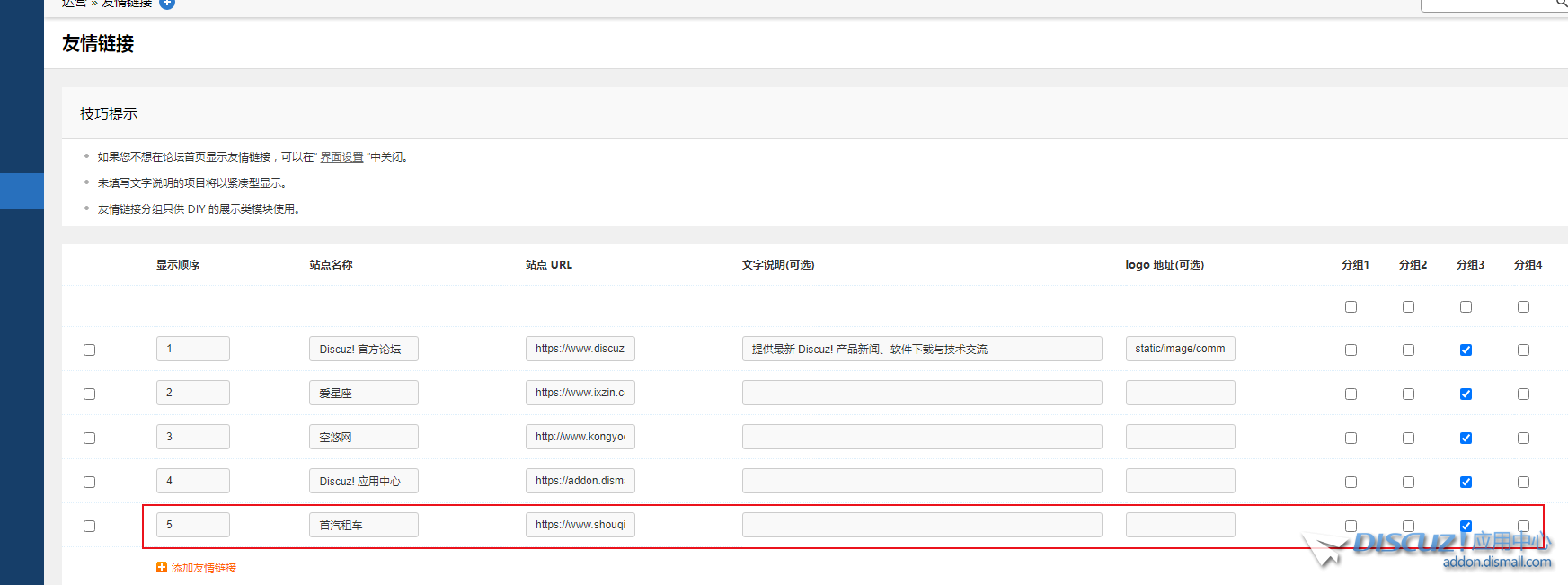1568x585 pixels.
Task: Focus the URL field starting with https://addon.dism
Action: click(x=580, y=482)
